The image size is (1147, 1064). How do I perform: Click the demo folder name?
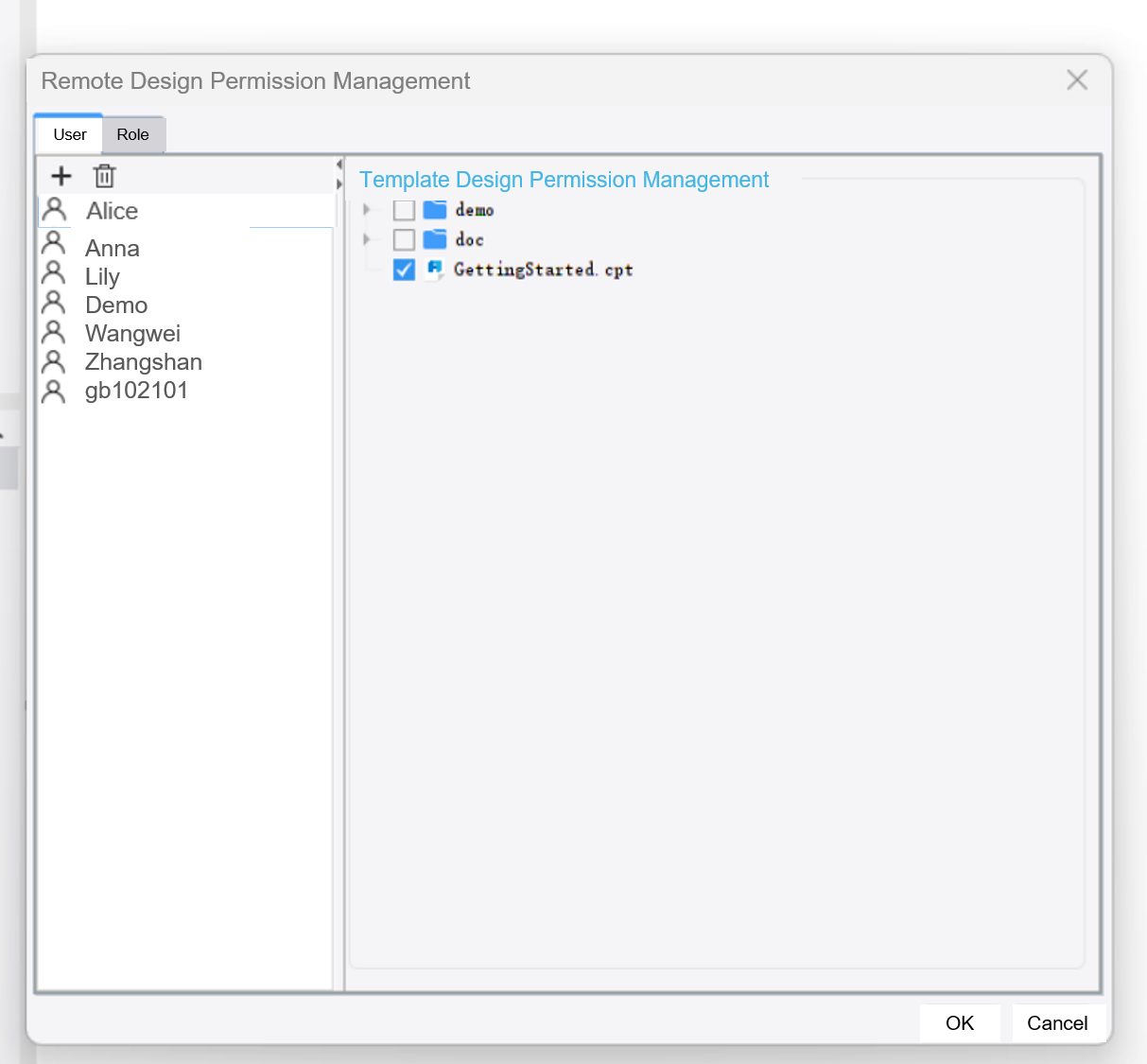tap(475, 210)
